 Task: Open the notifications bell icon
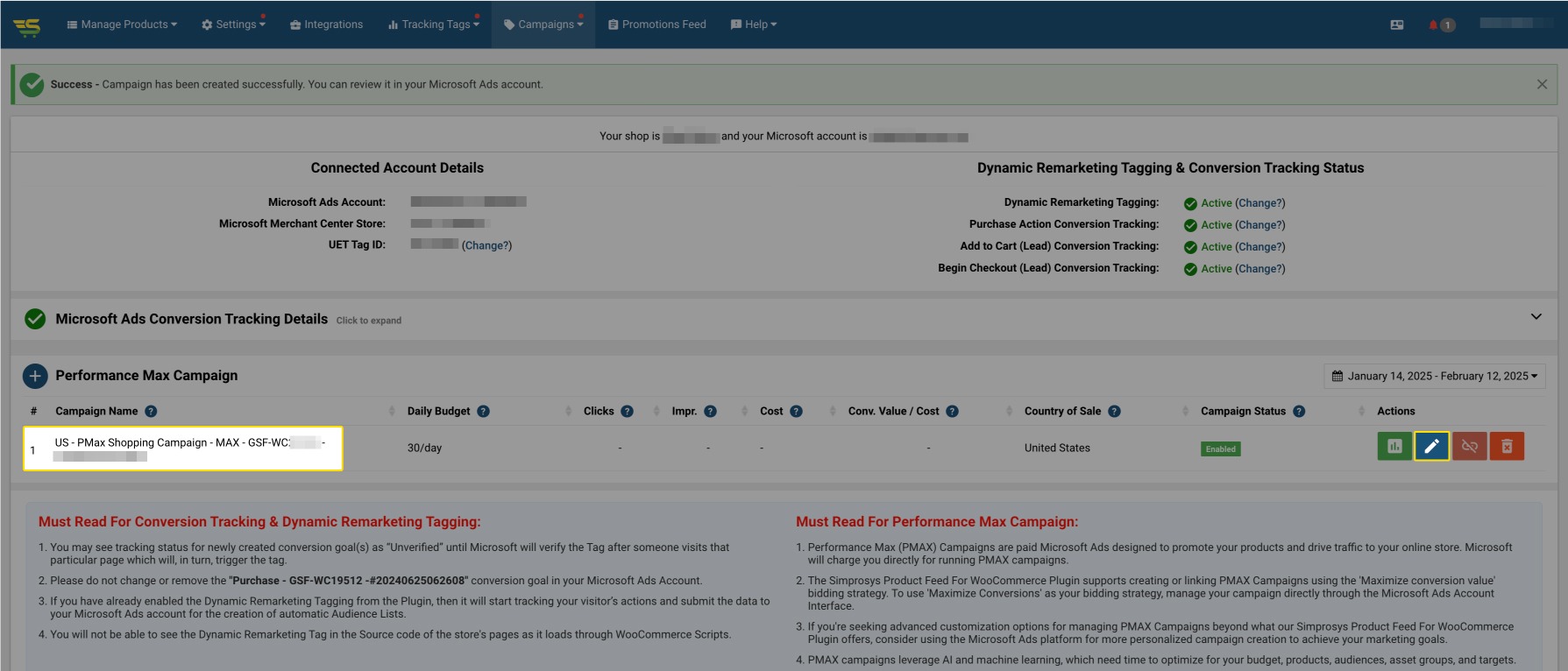coord(1434,25)
